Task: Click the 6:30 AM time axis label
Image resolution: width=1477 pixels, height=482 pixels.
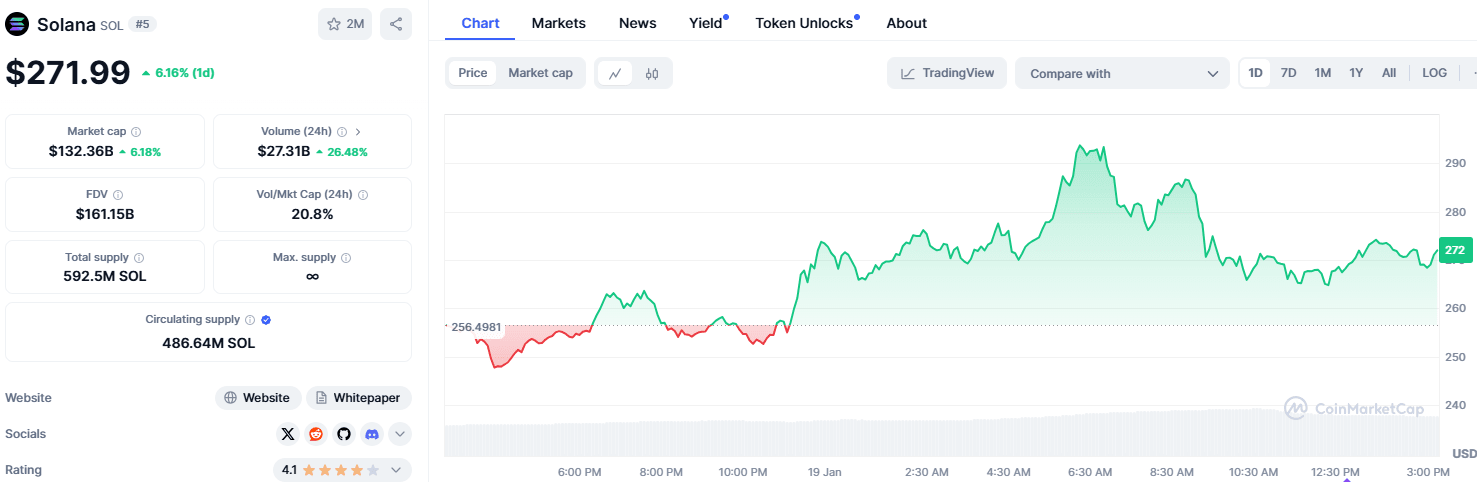Action: tap(1090, 471)
